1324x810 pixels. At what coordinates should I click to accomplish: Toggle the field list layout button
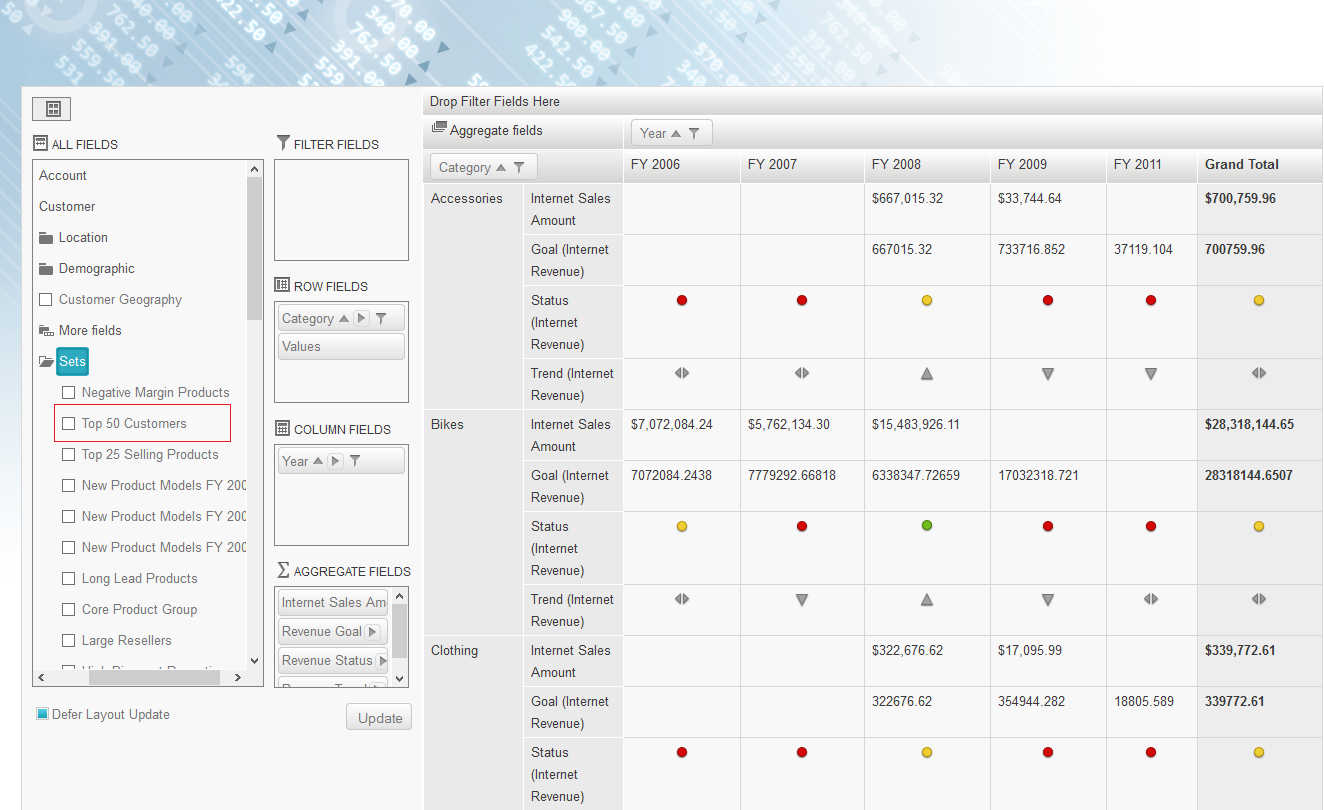click(x=52, y=109)
